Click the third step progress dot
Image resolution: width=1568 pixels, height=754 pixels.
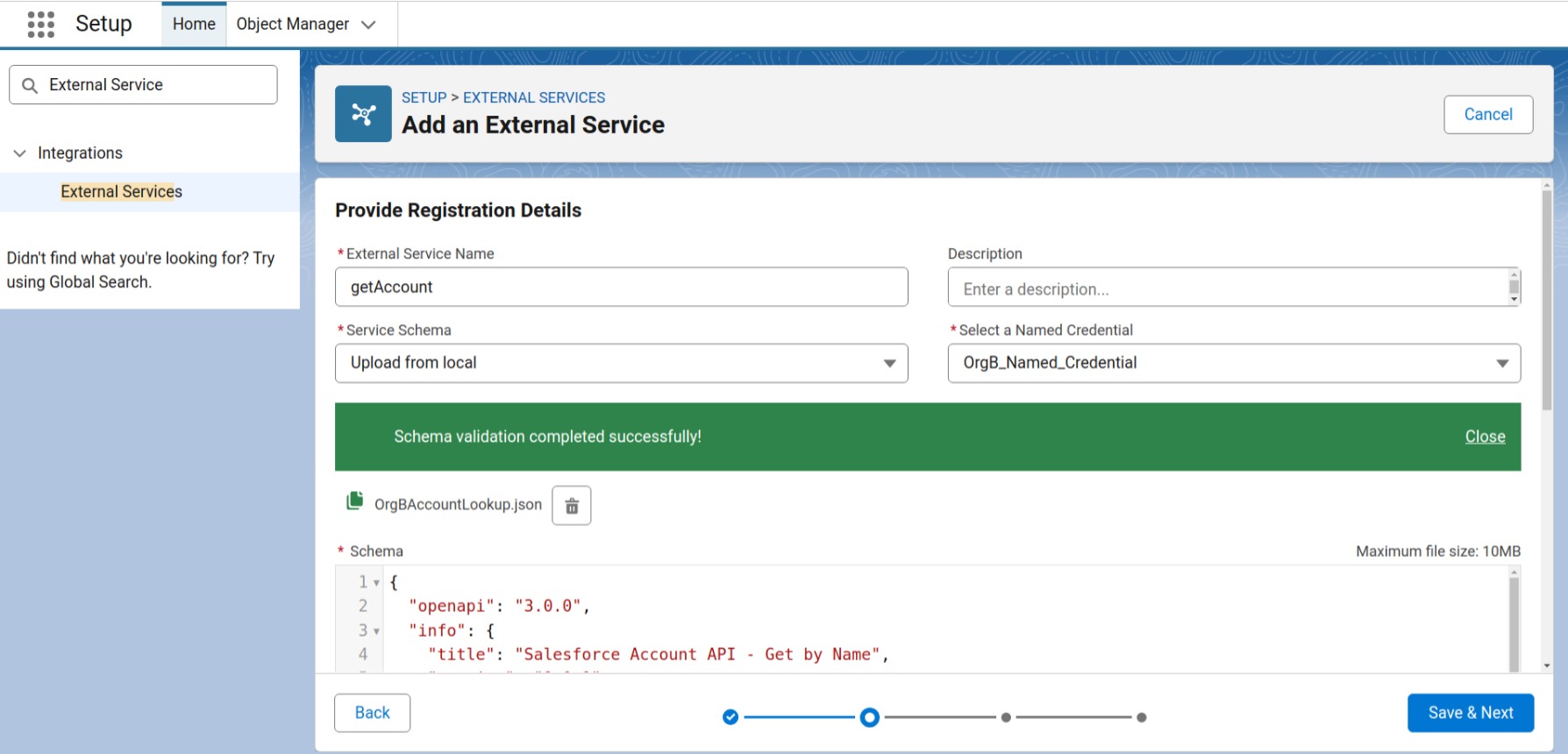pyautogui.click(x=1006, y=717)
